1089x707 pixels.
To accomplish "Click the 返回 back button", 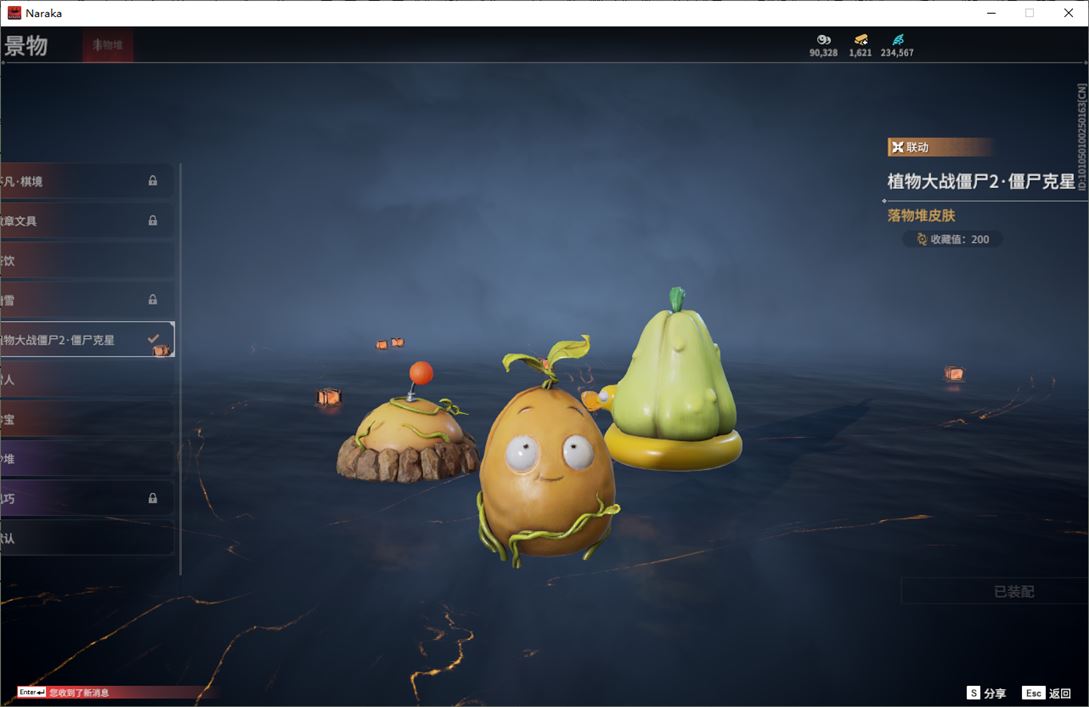I will pos(1046,693).
